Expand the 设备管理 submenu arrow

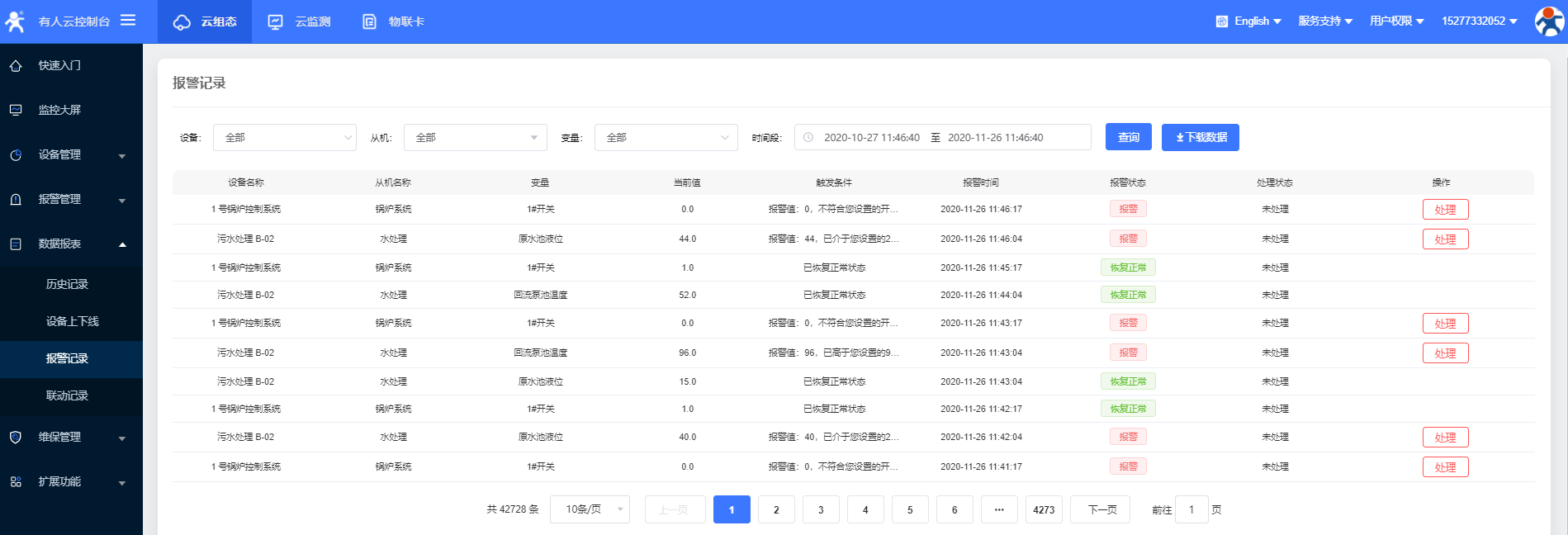122,156
